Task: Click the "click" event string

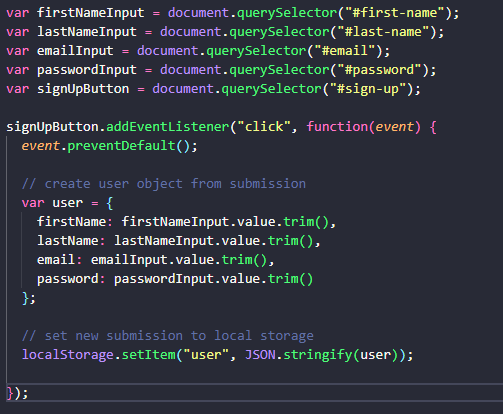Action: 264,127
